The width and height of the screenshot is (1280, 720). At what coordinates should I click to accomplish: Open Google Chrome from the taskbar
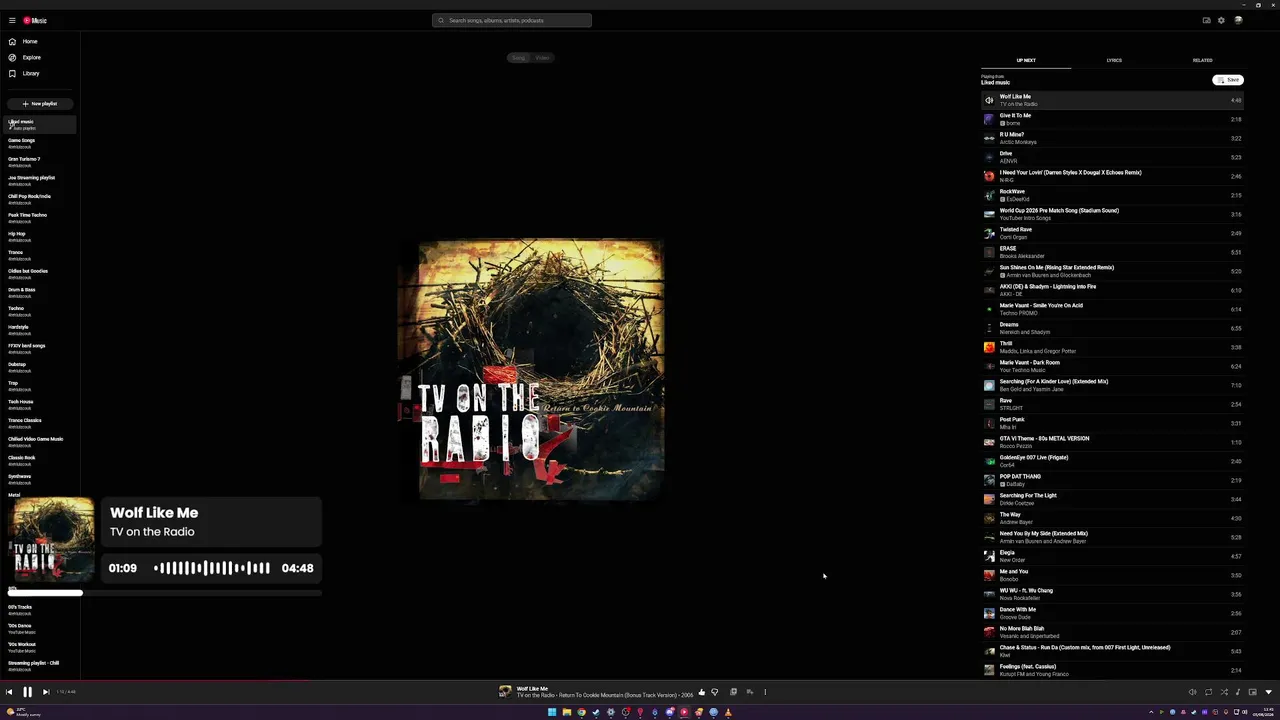coord(581,712)
